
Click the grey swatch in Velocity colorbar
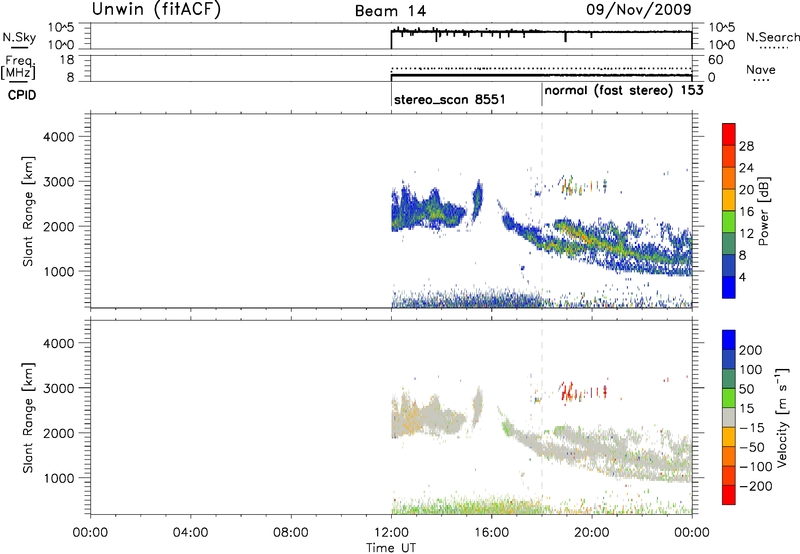729,417
